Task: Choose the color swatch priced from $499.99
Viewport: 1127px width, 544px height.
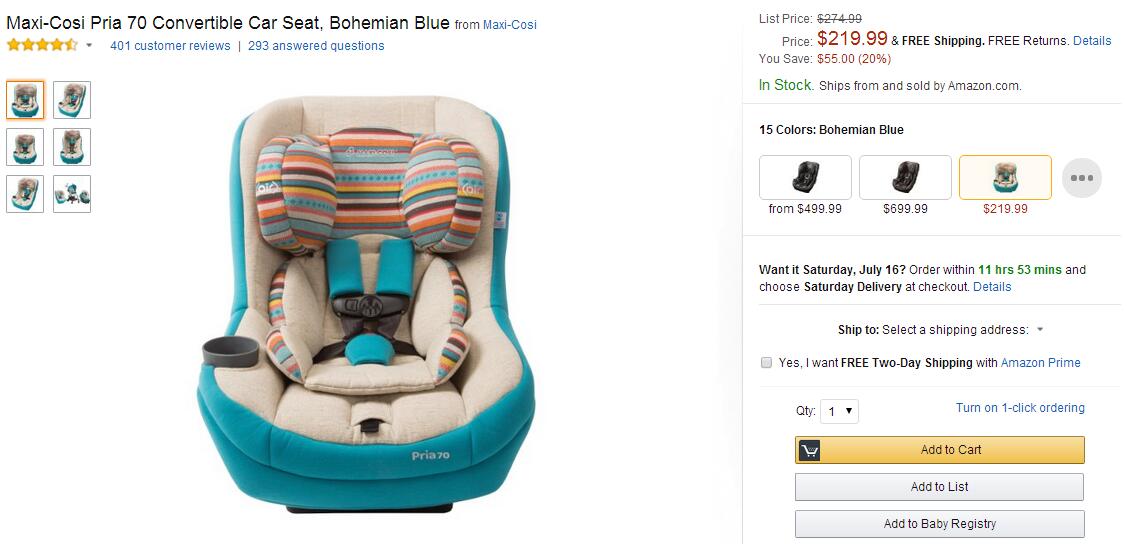Action: 805,178
